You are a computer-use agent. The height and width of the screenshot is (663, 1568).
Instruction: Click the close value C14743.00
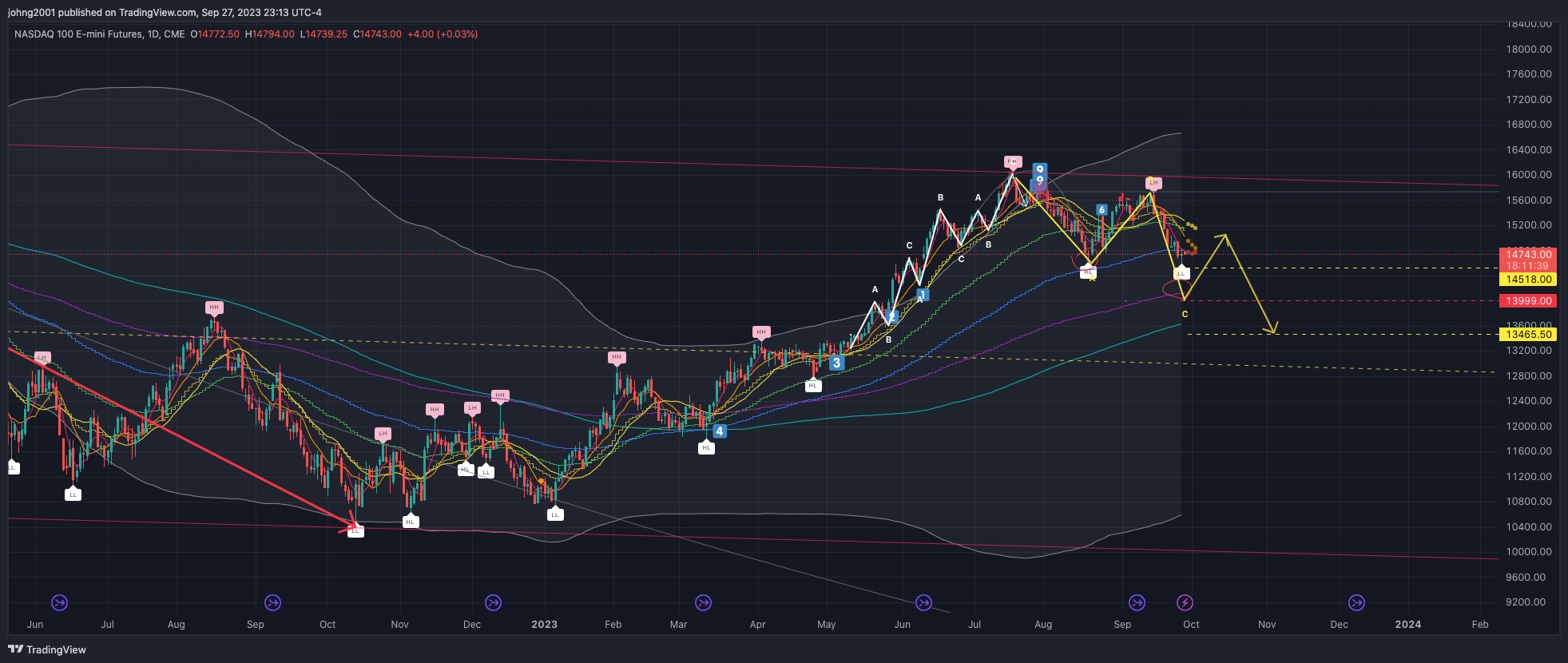(378, 34)
